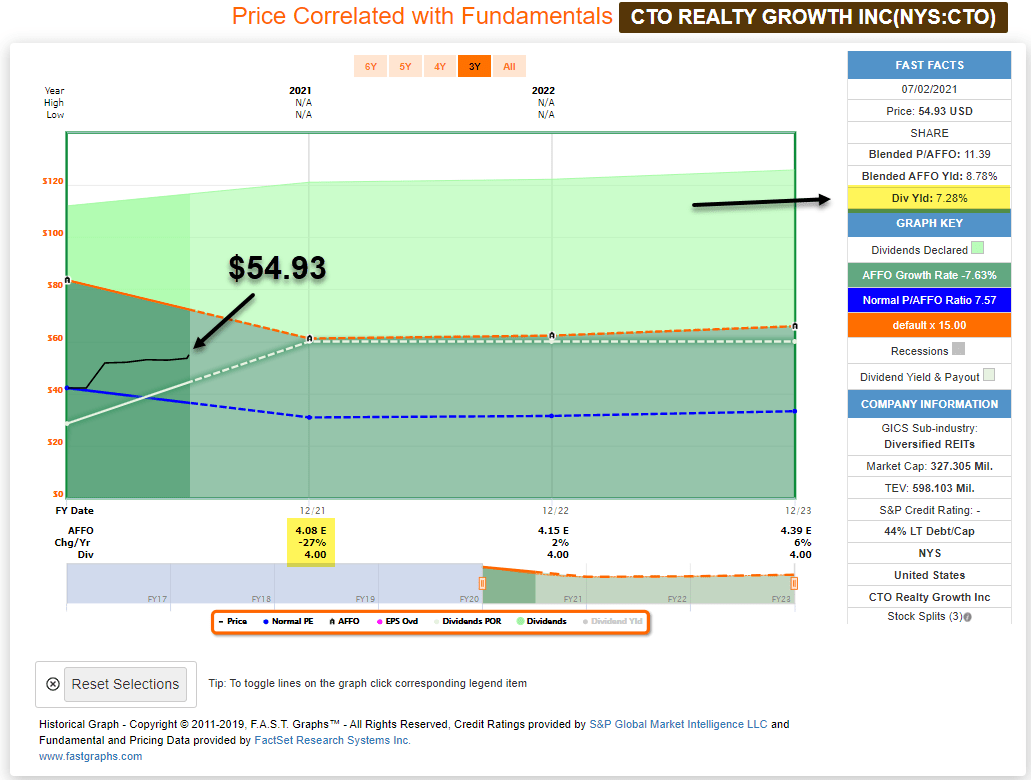Open the www.fastgraphs.com link
Screen dimensions: 1031x780
pos(90,756)
